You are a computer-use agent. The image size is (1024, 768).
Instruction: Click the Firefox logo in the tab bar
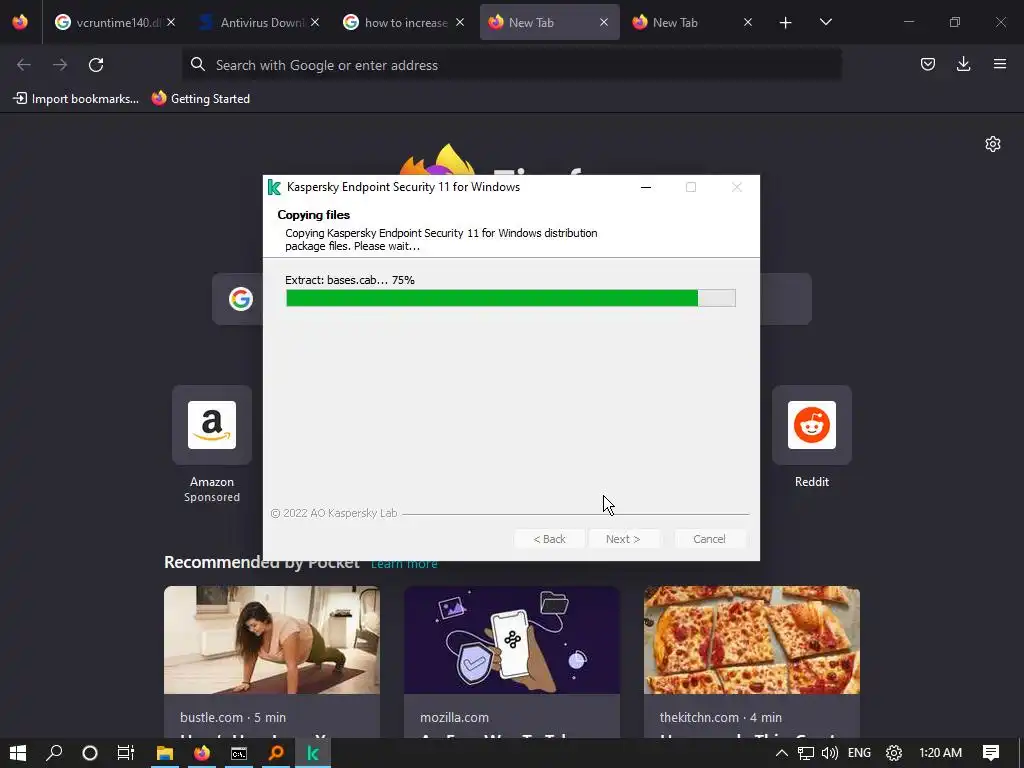tap(20, 22)
